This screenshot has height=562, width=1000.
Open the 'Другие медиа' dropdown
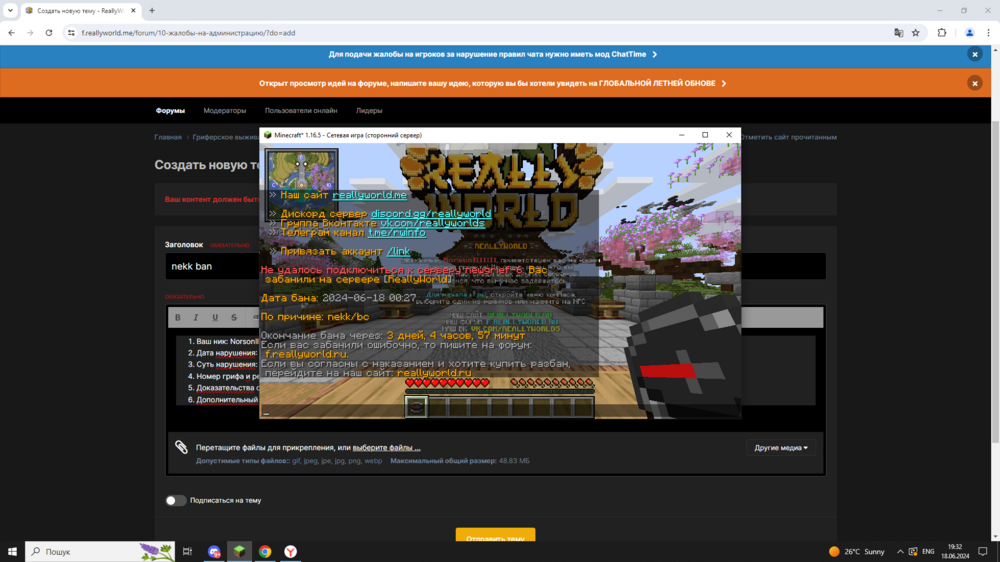(x=781, y=448)
